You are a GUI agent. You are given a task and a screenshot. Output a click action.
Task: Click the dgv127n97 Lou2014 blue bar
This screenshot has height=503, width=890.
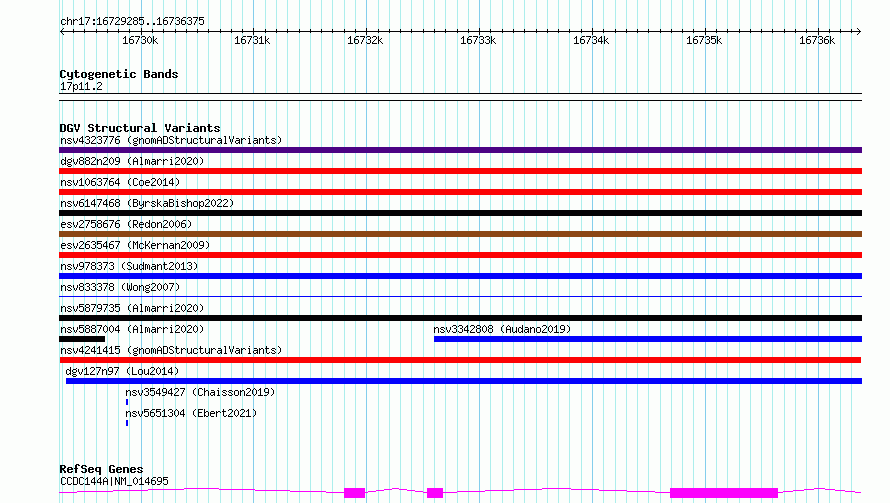point(464,381)
